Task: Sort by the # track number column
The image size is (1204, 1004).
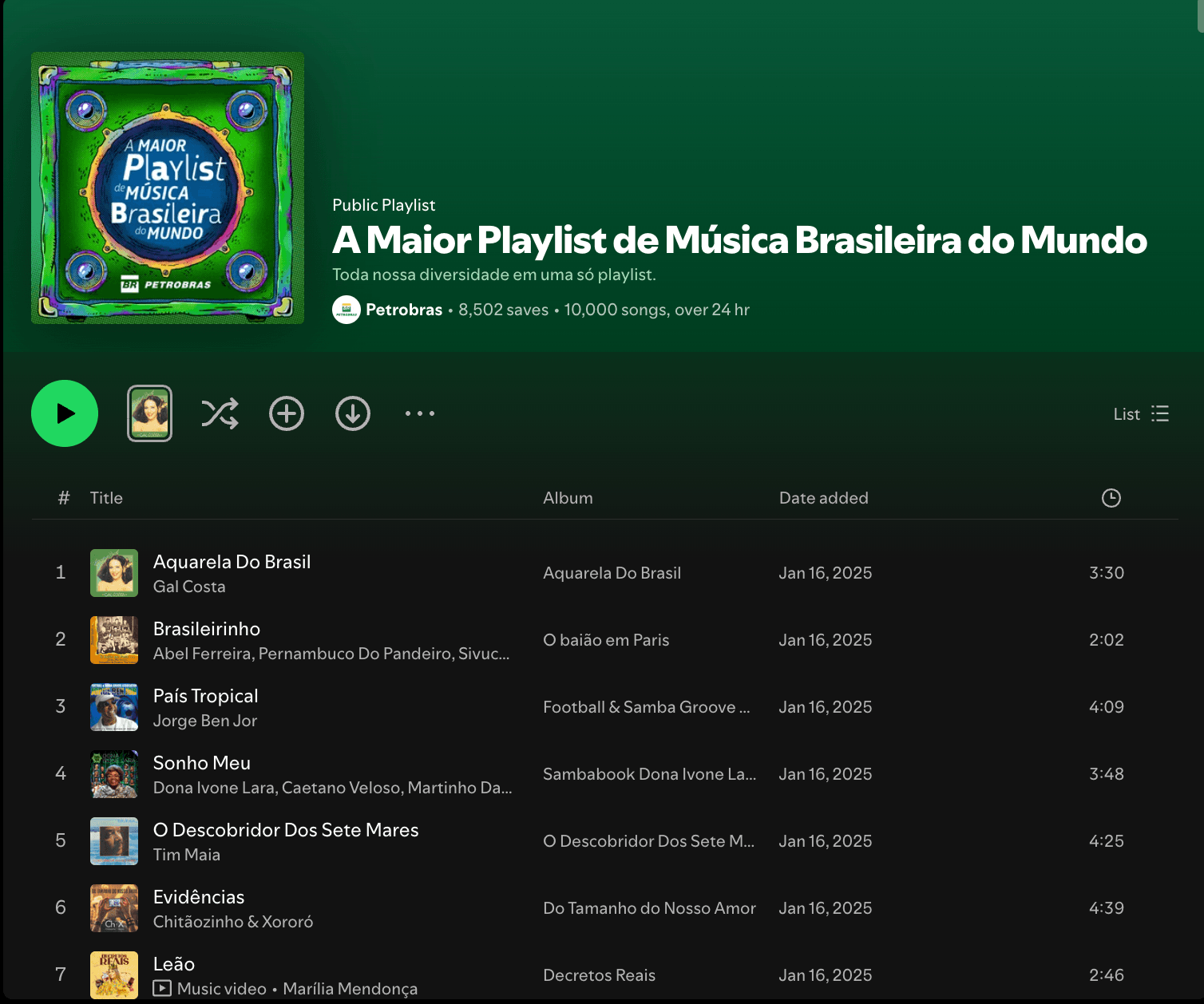Action: [x=64, y=498]
